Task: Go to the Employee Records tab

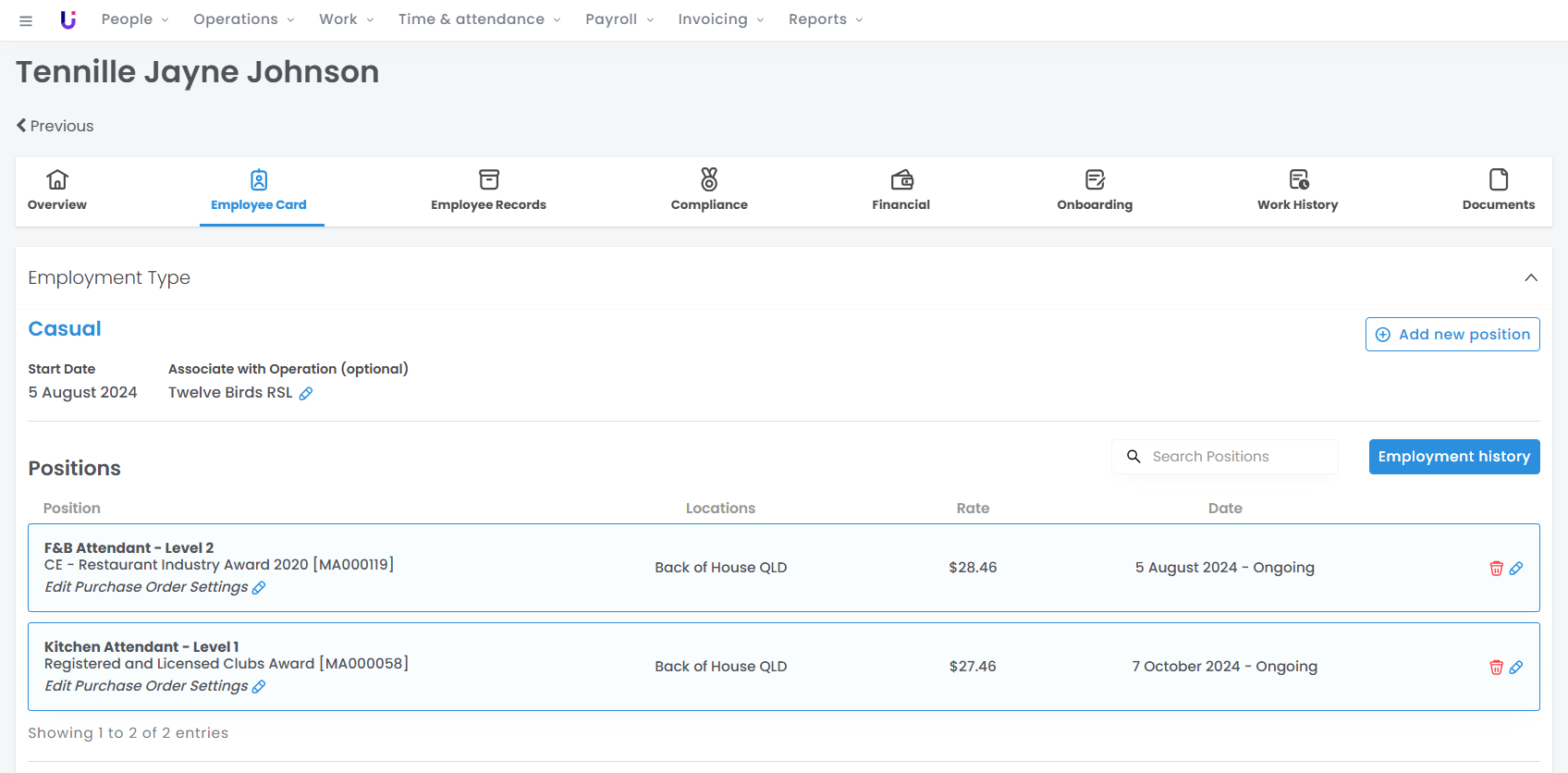Action: tap(488, 190)
